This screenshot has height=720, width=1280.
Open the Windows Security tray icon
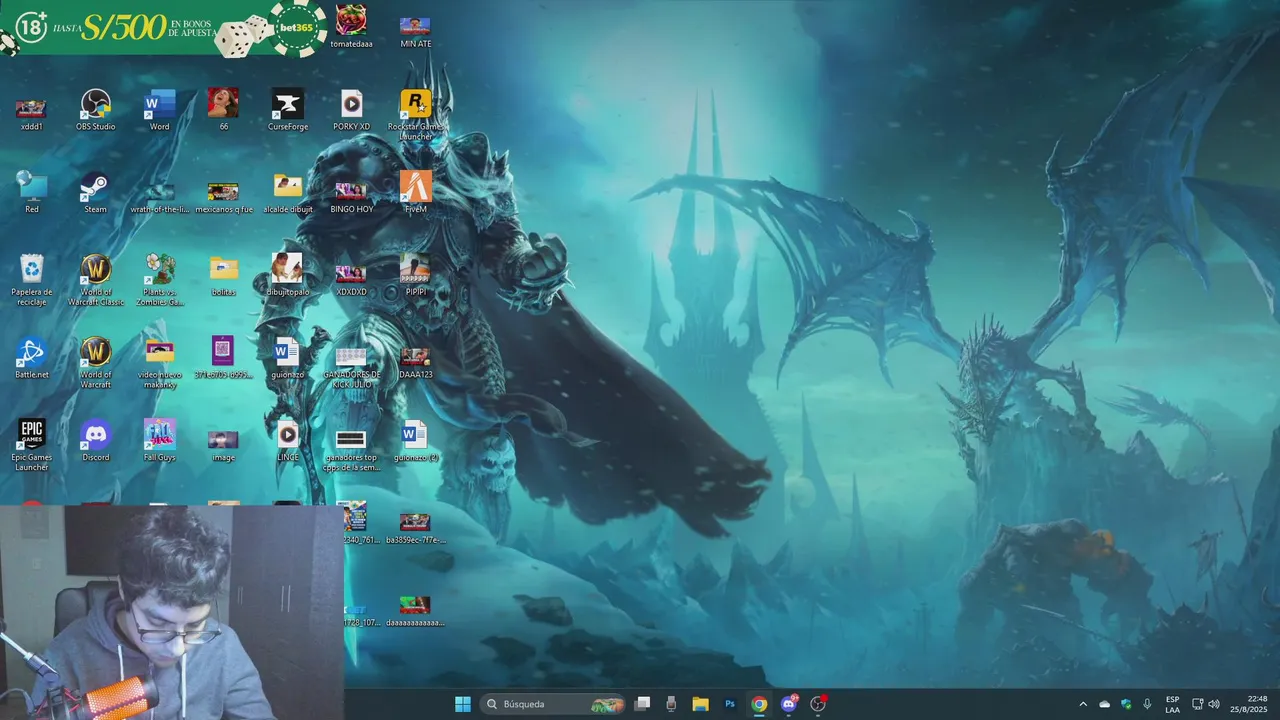1126,704
